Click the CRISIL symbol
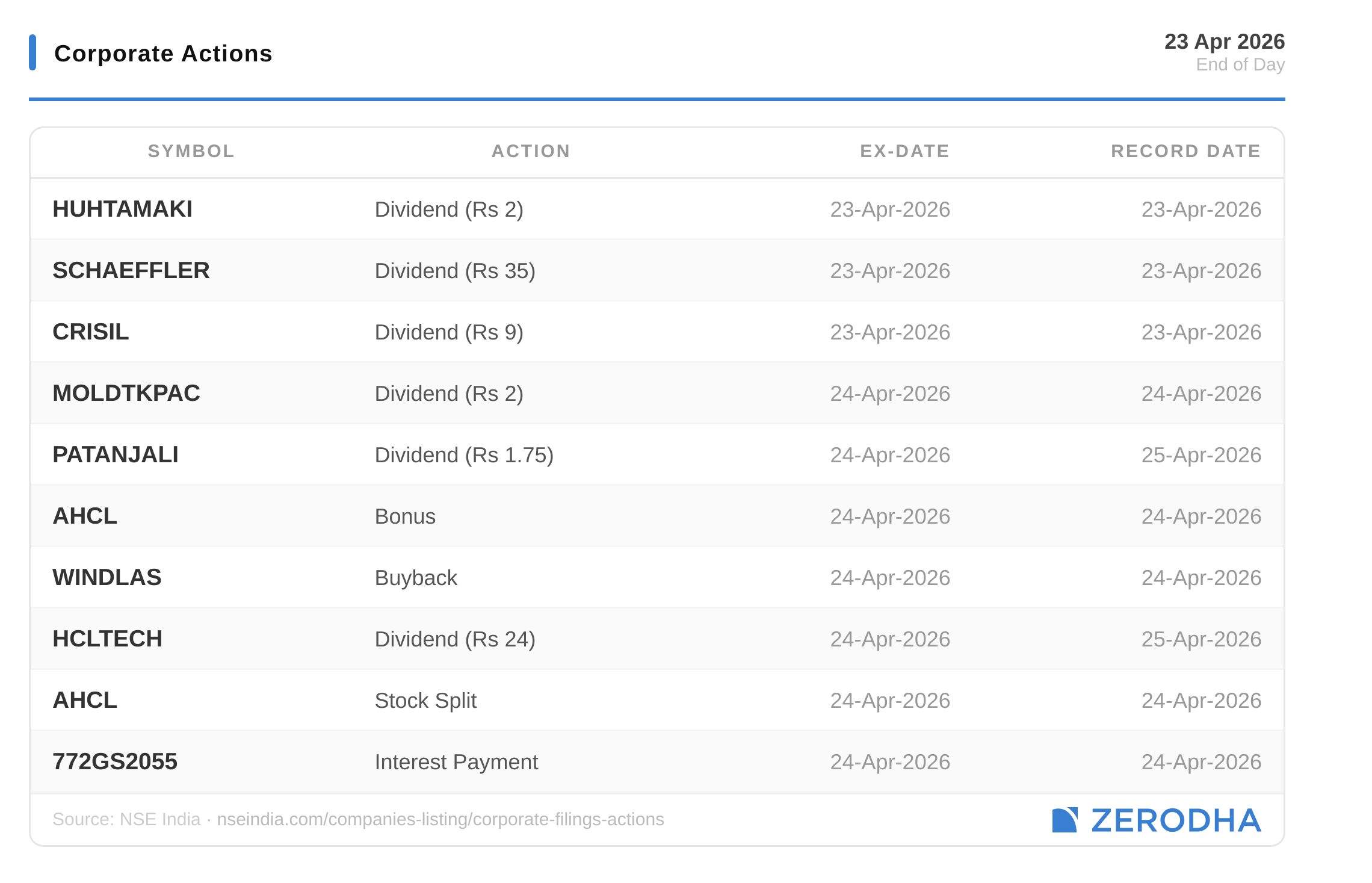Image resolution: width=1372 pixels, height=883 pixels. point(90,332)
